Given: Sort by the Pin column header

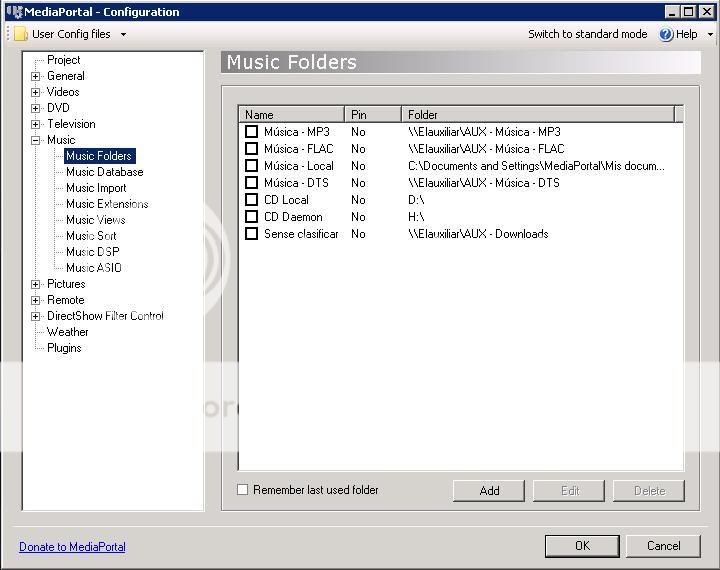Looking at the screenshot, I should click(x=373, y=114).
